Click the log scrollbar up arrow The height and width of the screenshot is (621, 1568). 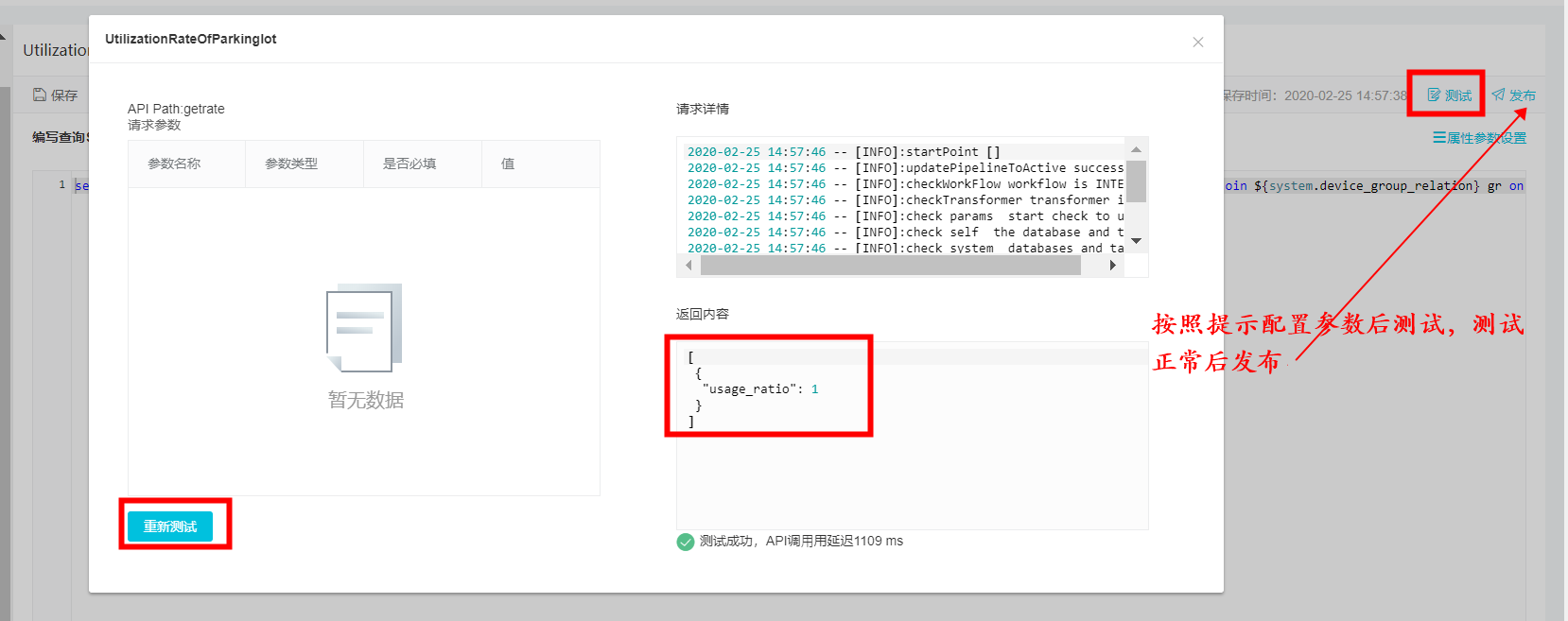[x=1136, y=149]
